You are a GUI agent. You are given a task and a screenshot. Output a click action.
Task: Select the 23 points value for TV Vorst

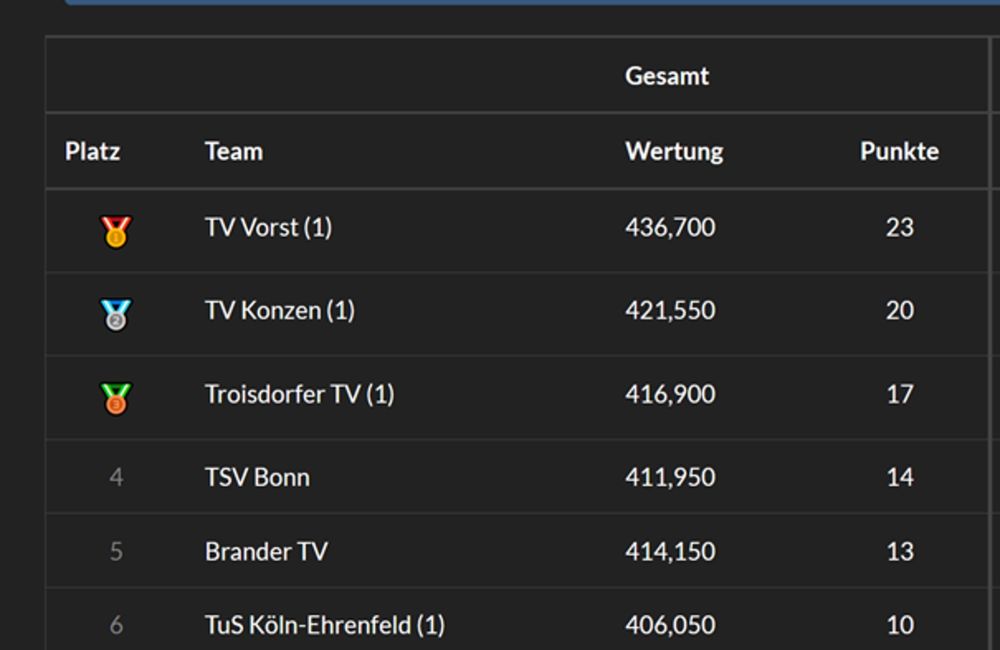point(899,228)
